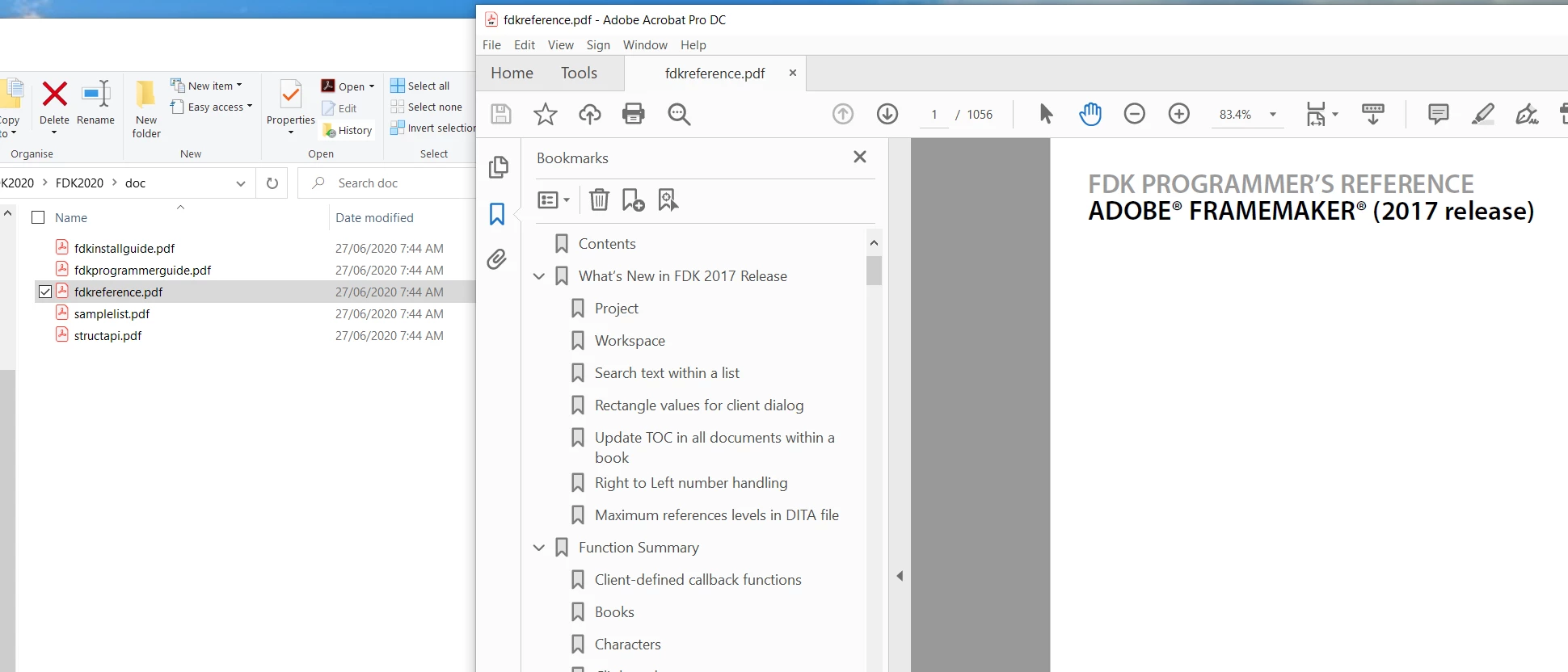Open the New item dropdown in Explorer
The height and width of the screenshot is (672, 1568).
[x=206, y=86]
